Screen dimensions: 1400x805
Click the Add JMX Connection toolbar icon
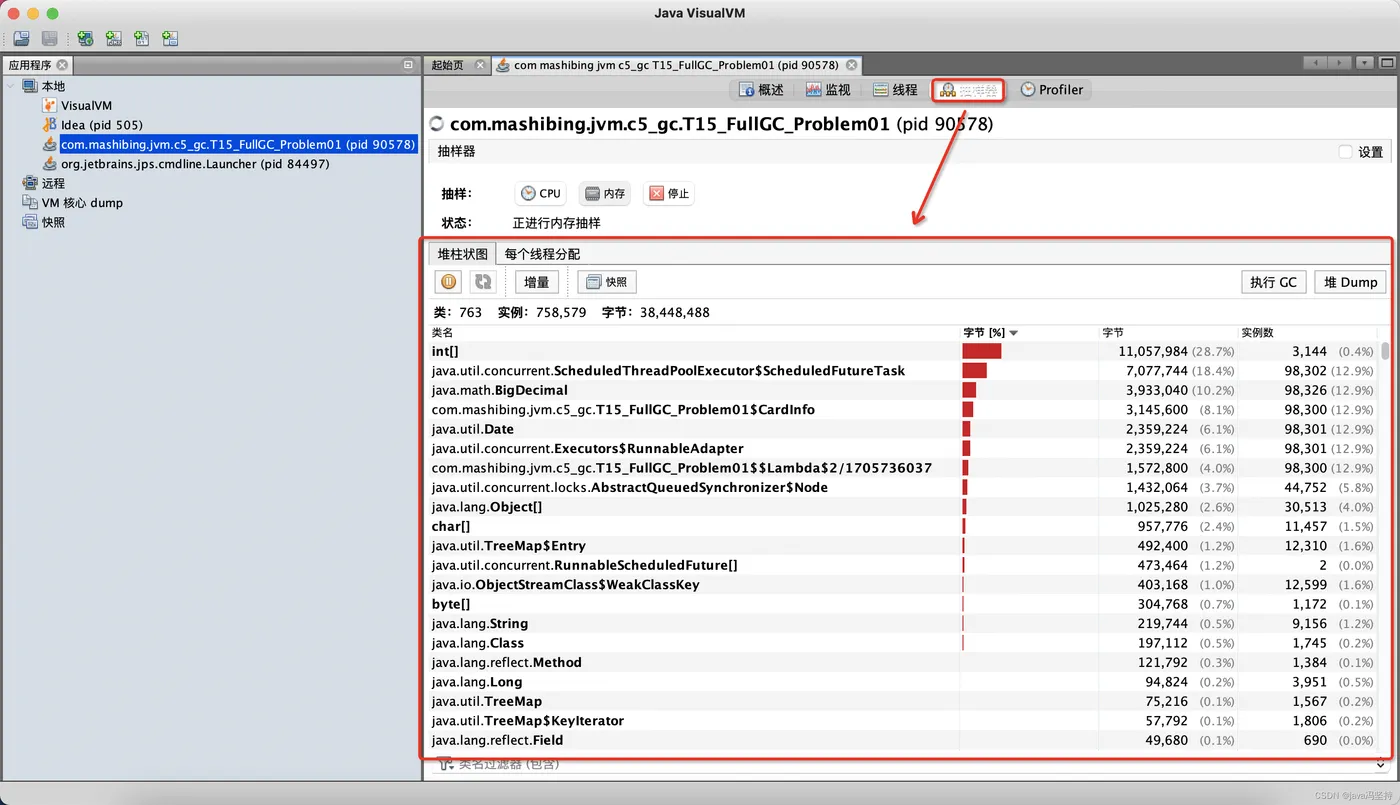pyautogui.click(x=114, y=39)
